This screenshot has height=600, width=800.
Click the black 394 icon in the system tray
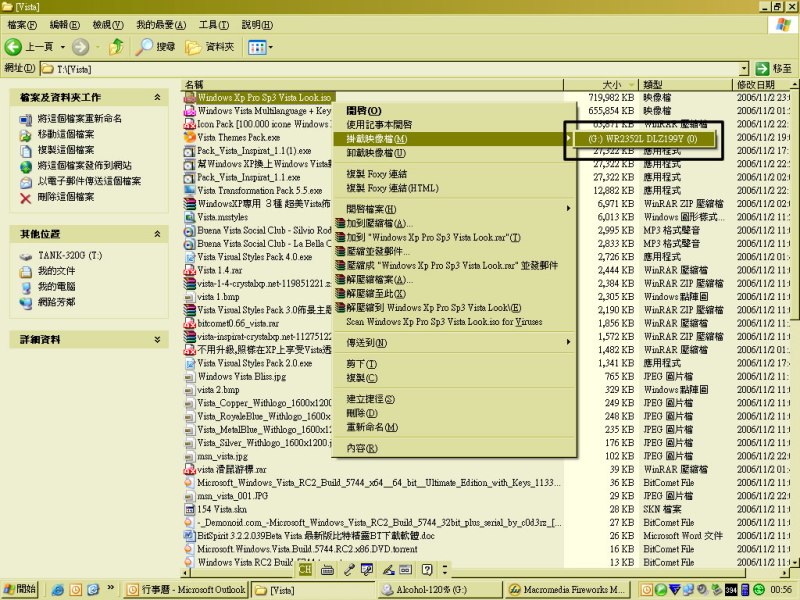[731, 590]
